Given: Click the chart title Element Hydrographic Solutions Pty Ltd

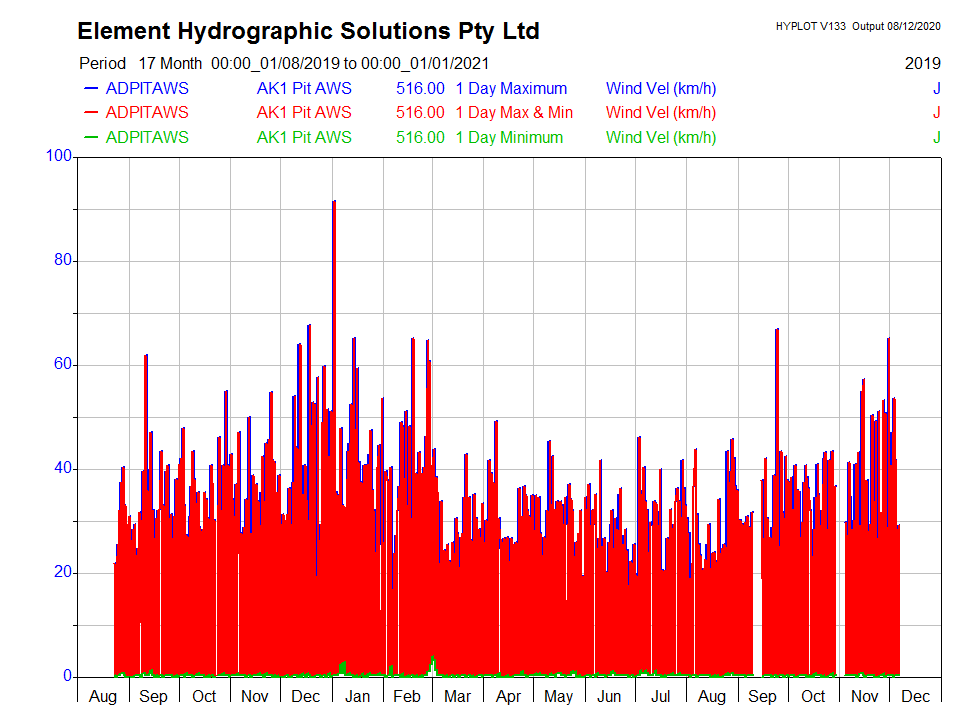Looking at the screenshot, I should [308, 31].
